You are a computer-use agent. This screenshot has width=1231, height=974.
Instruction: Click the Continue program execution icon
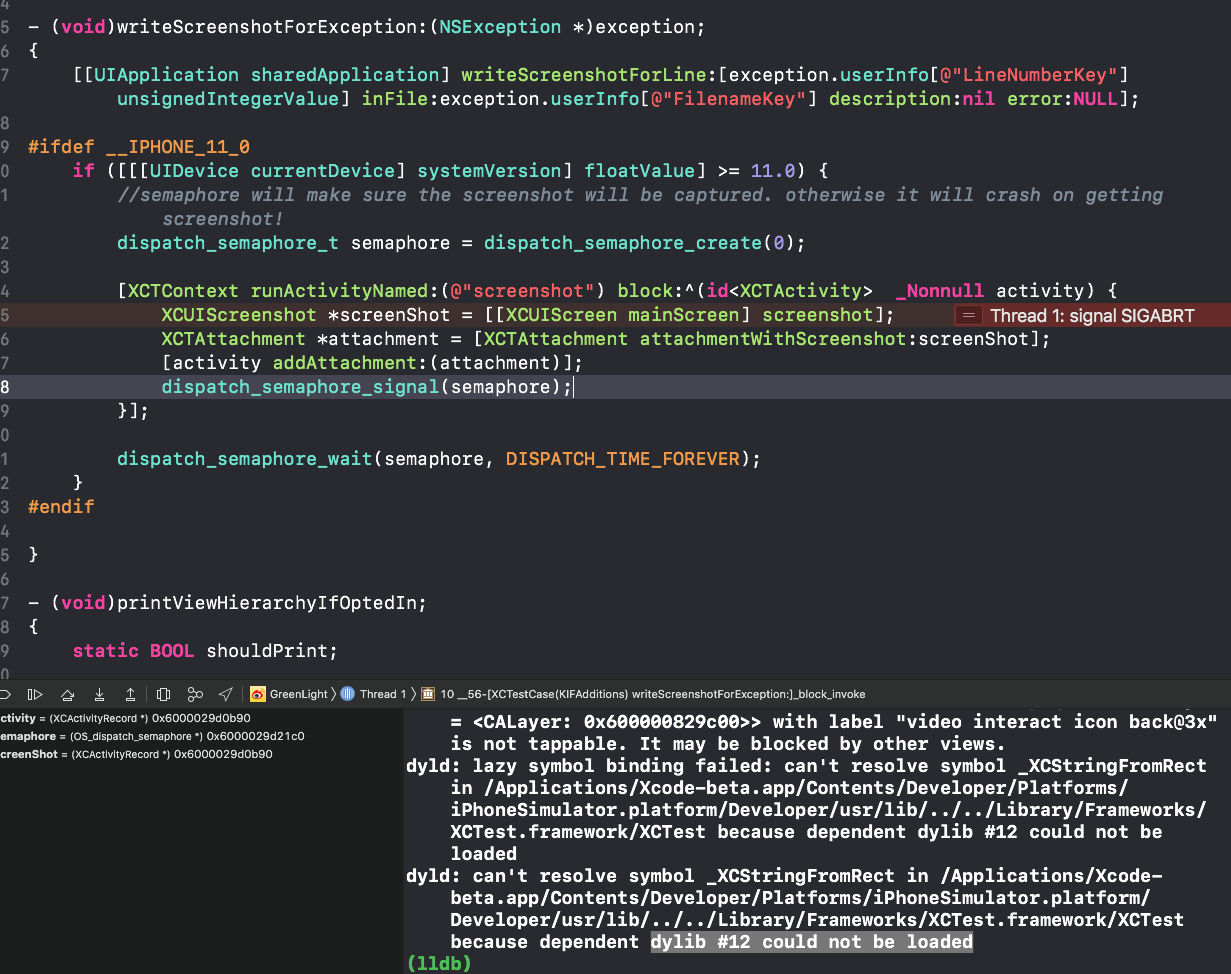[x=33, y=694]
